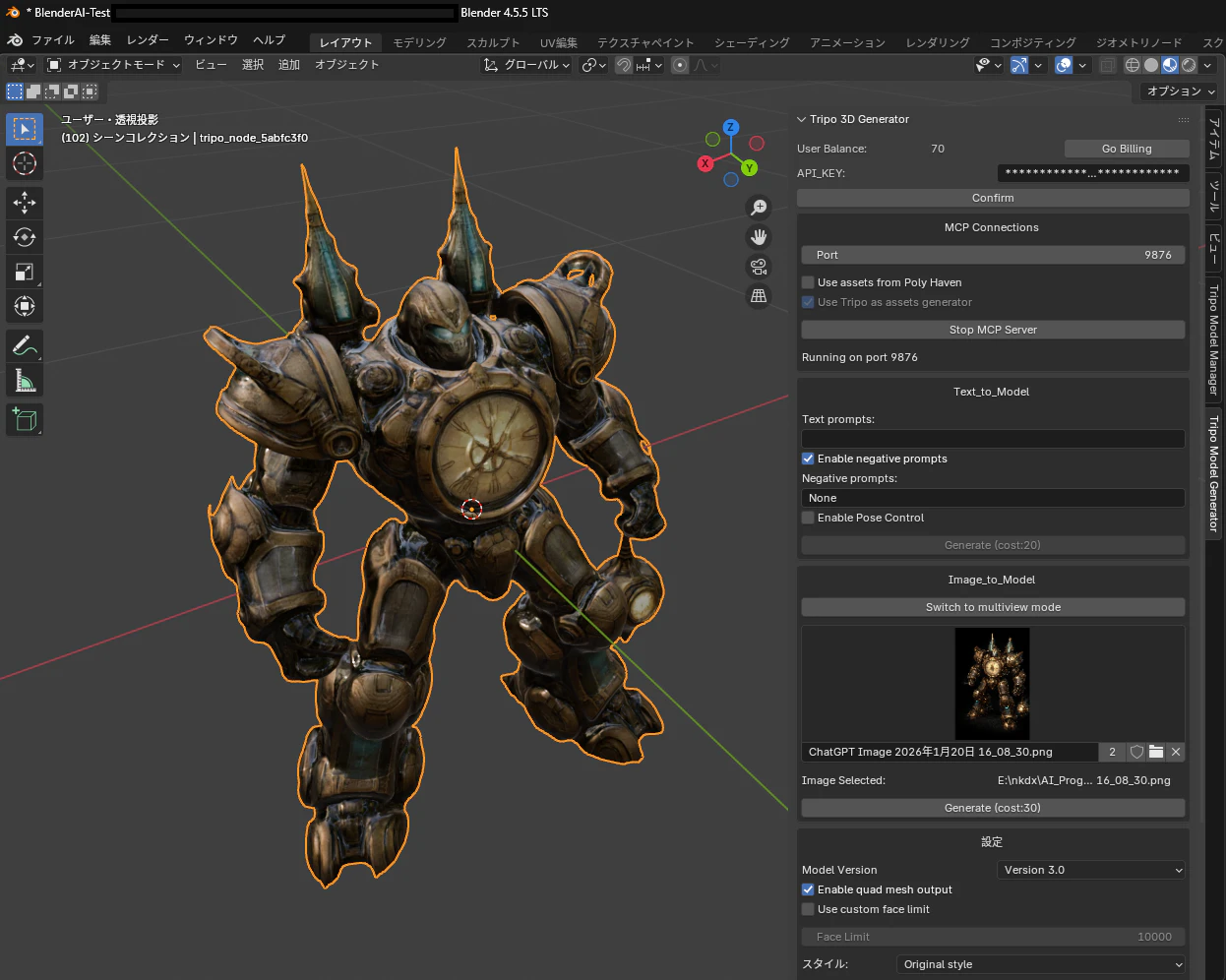1226x980 pixels.
Task: Click the fake user shield icon
Action: (x=1136, y=752)
